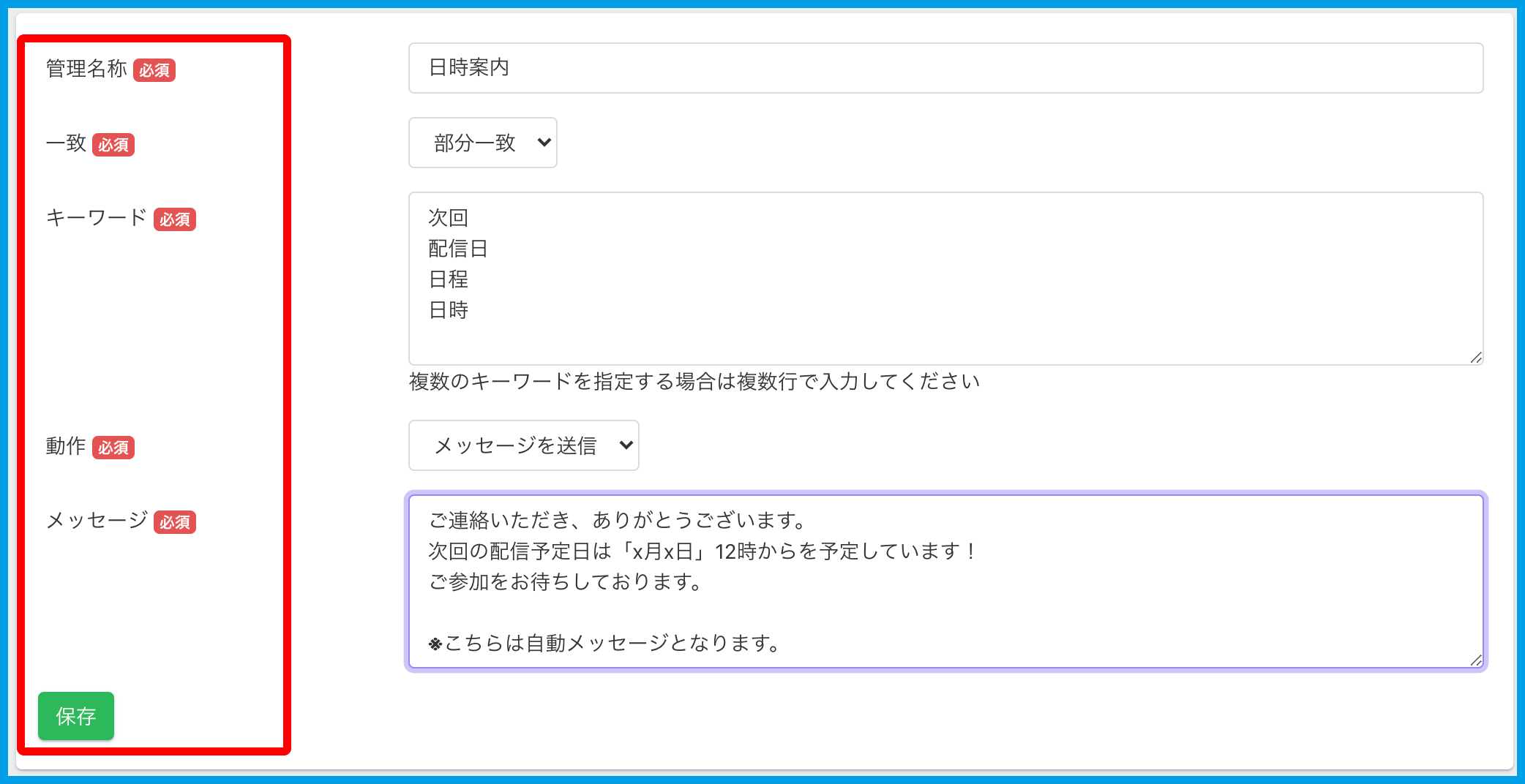
Task: Open the 部分一致 match type dropdown
Action: (483, 143)
